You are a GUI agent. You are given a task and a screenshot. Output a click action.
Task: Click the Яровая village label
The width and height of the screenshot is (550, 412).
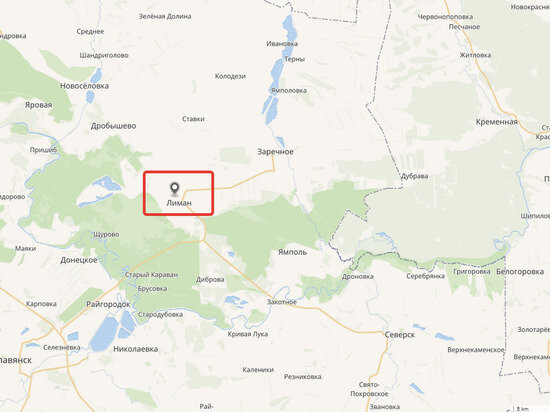[x=39, y=105]
